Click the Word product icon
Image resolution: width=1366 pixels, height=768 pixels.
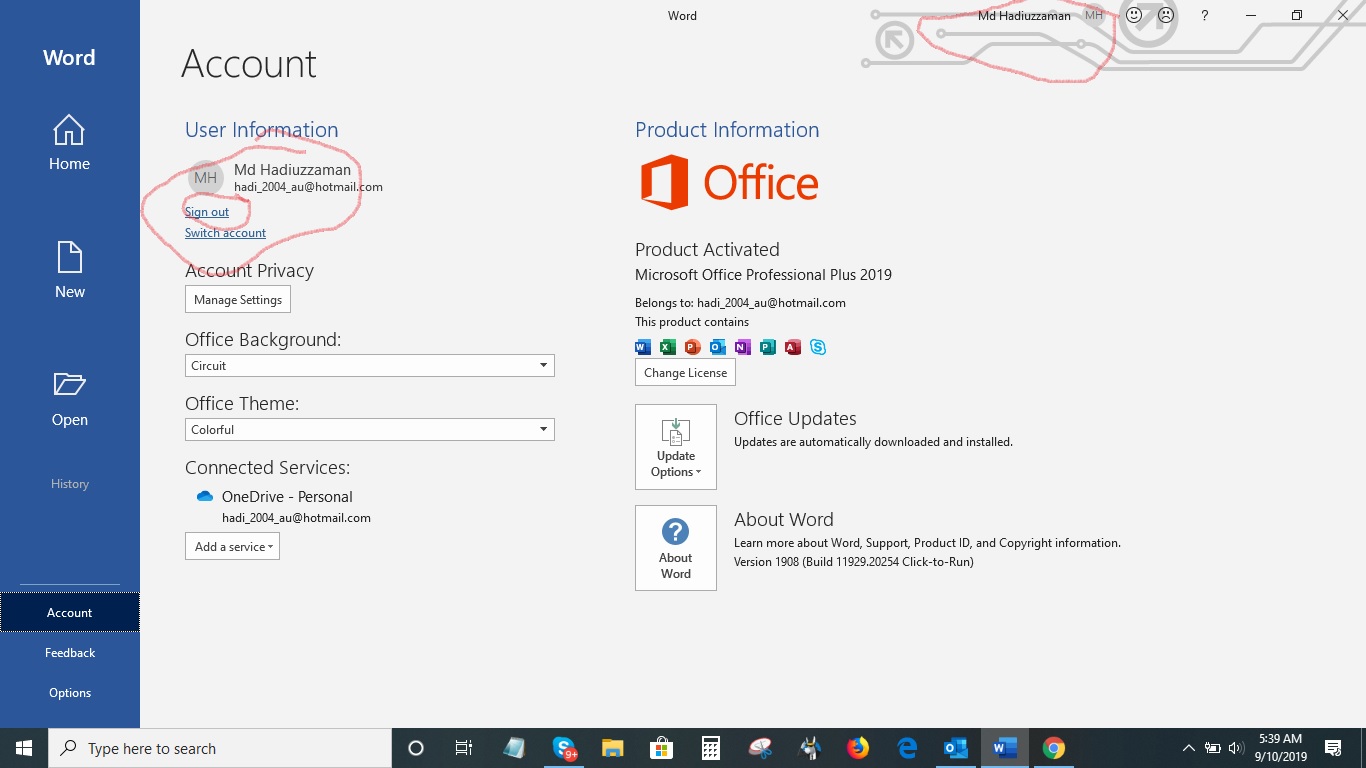point(643,347)
